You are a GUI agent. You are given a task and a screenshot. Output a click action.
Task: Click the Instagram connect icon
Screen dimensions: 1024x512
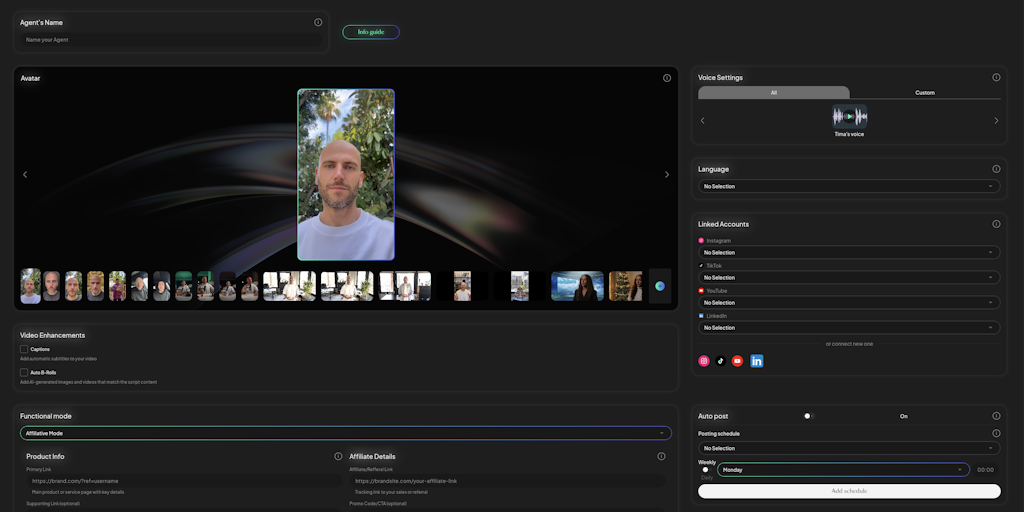click(x=704, y=361)
